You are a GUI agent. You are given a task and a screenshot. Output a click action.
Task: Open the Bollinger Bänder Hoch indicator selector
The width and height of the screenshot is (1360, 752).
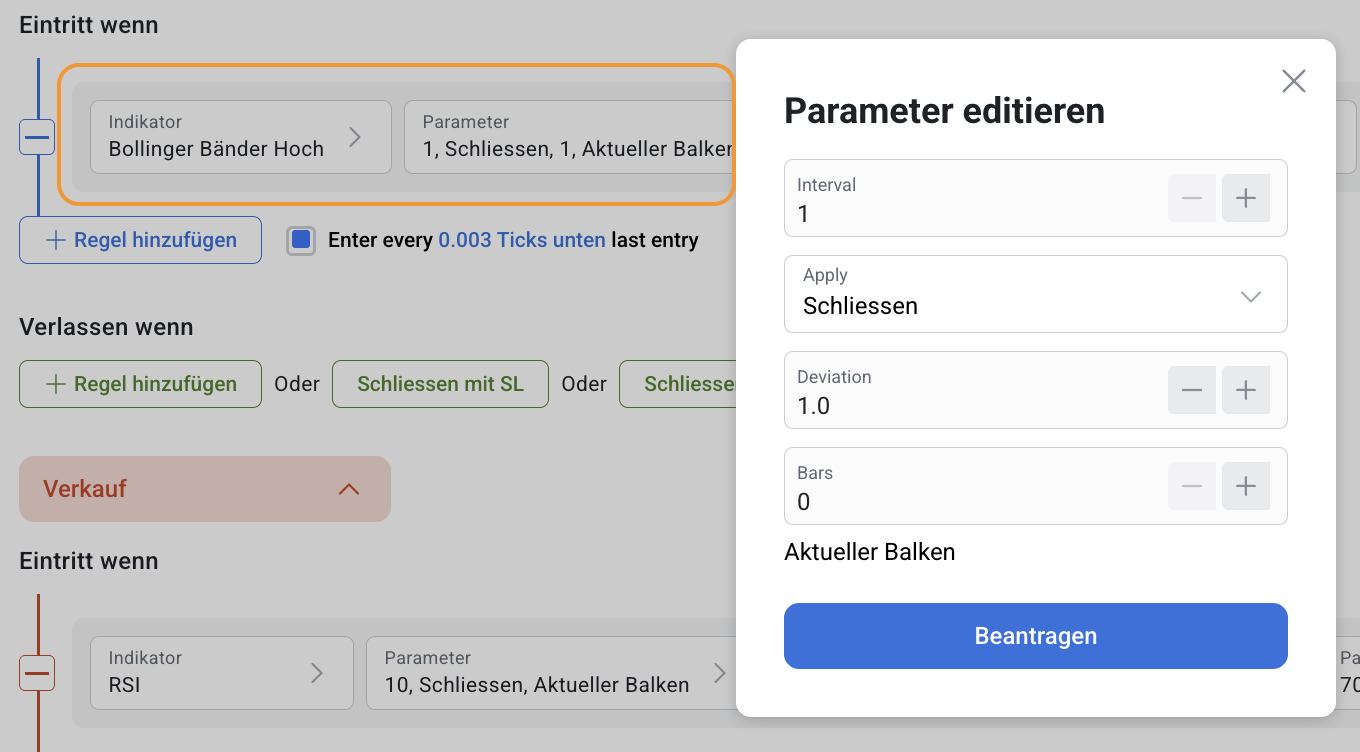(241, 137)
